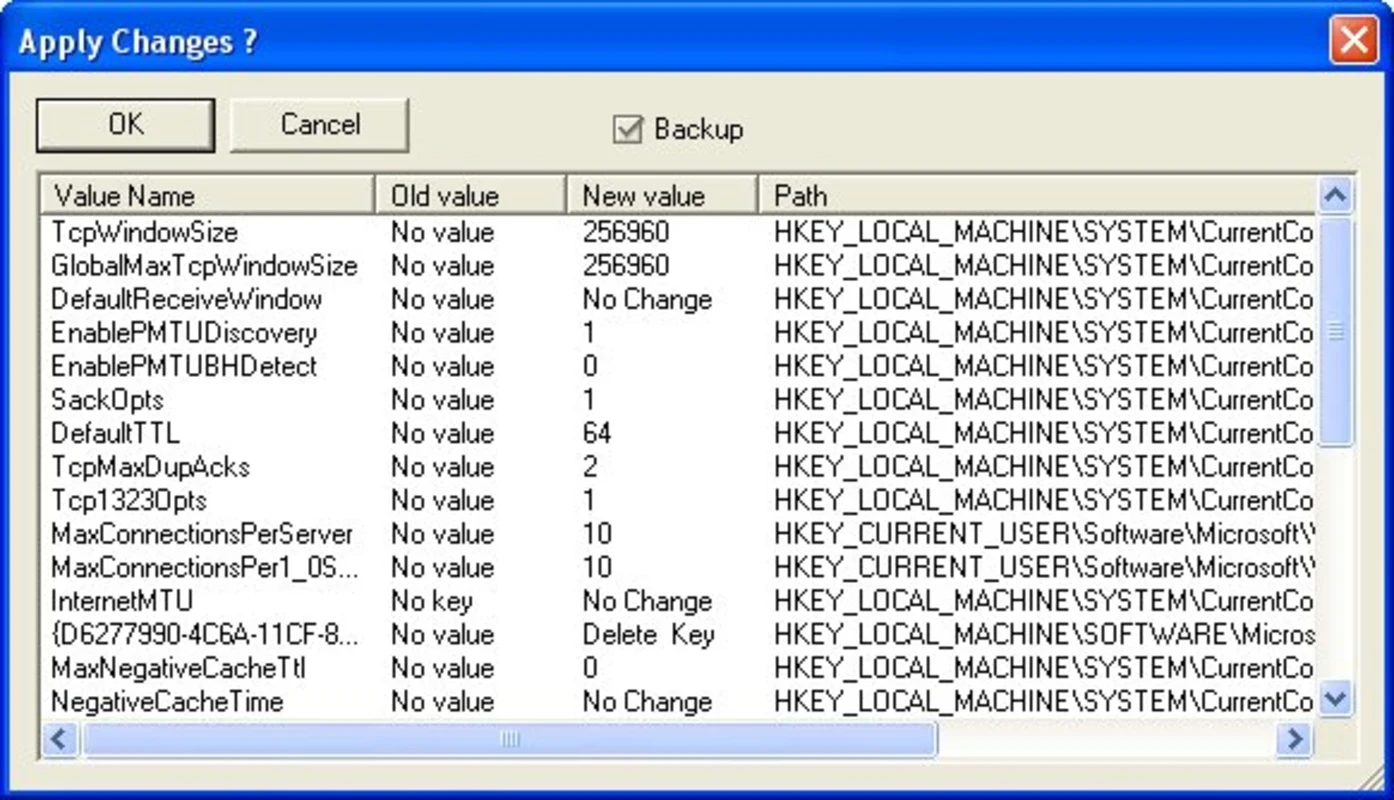Select the TcpWindowSize row
The width and height of the screenshot is (1394, 800).
pyautogui.click(x=680, y=232)
